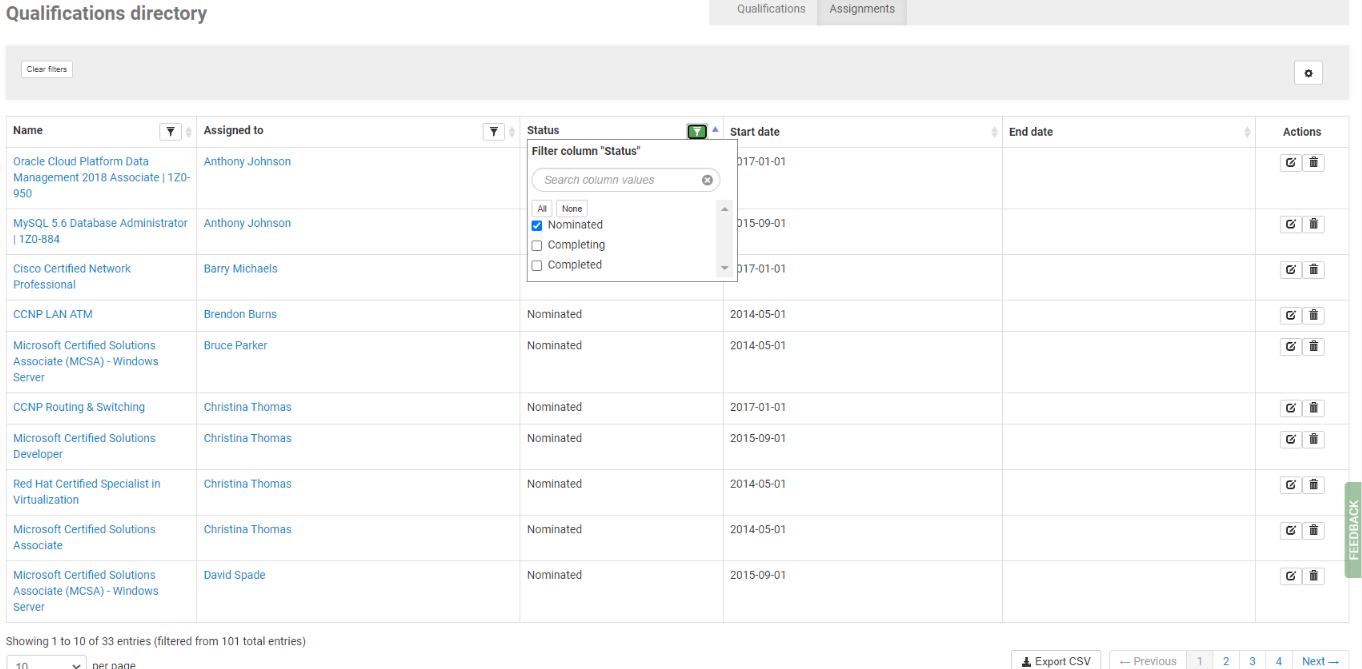Open the entries per page dropdown
1362x669 pixels.
(47, 664)
